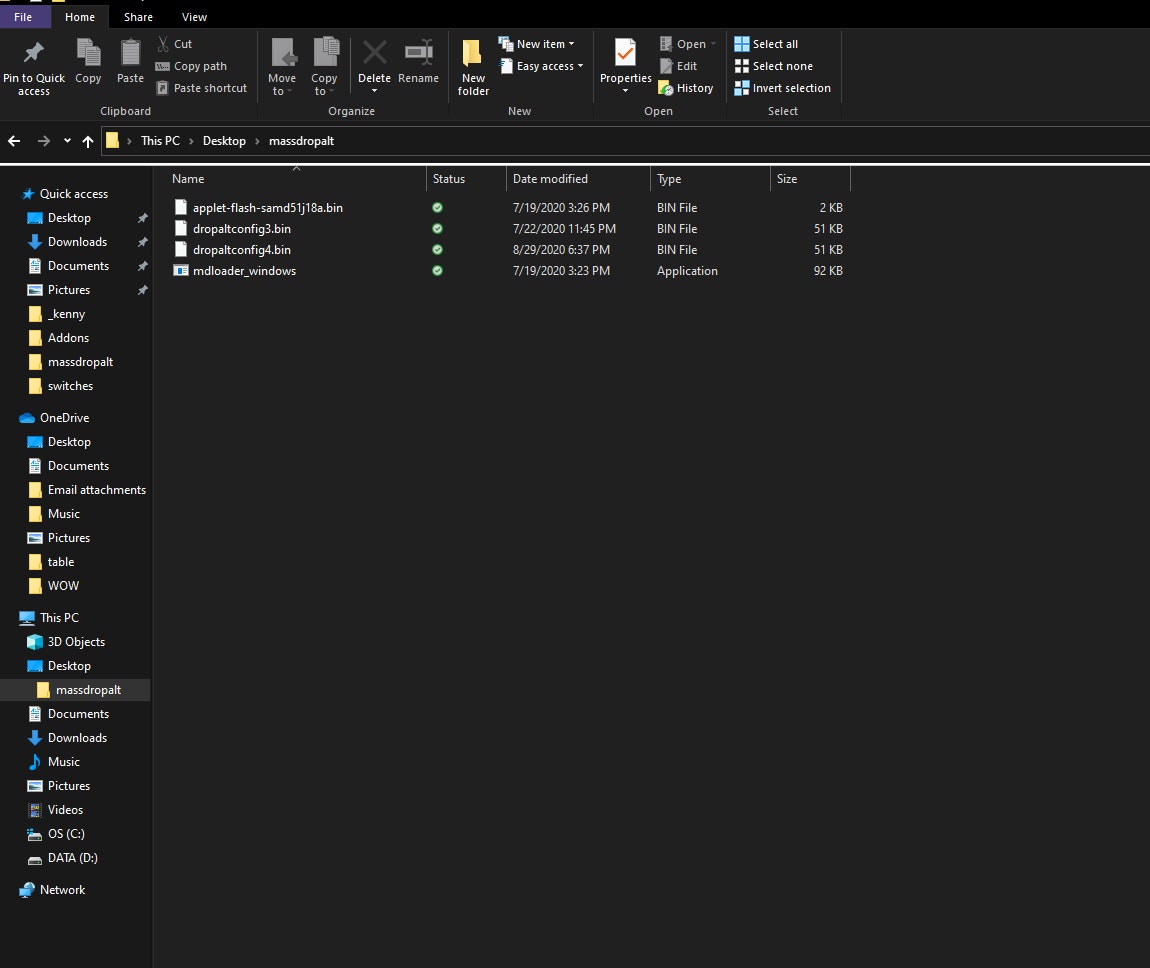1150x968 pixels.
Task: Open Properties from the ribbon
Action: [x=625, y=54]
